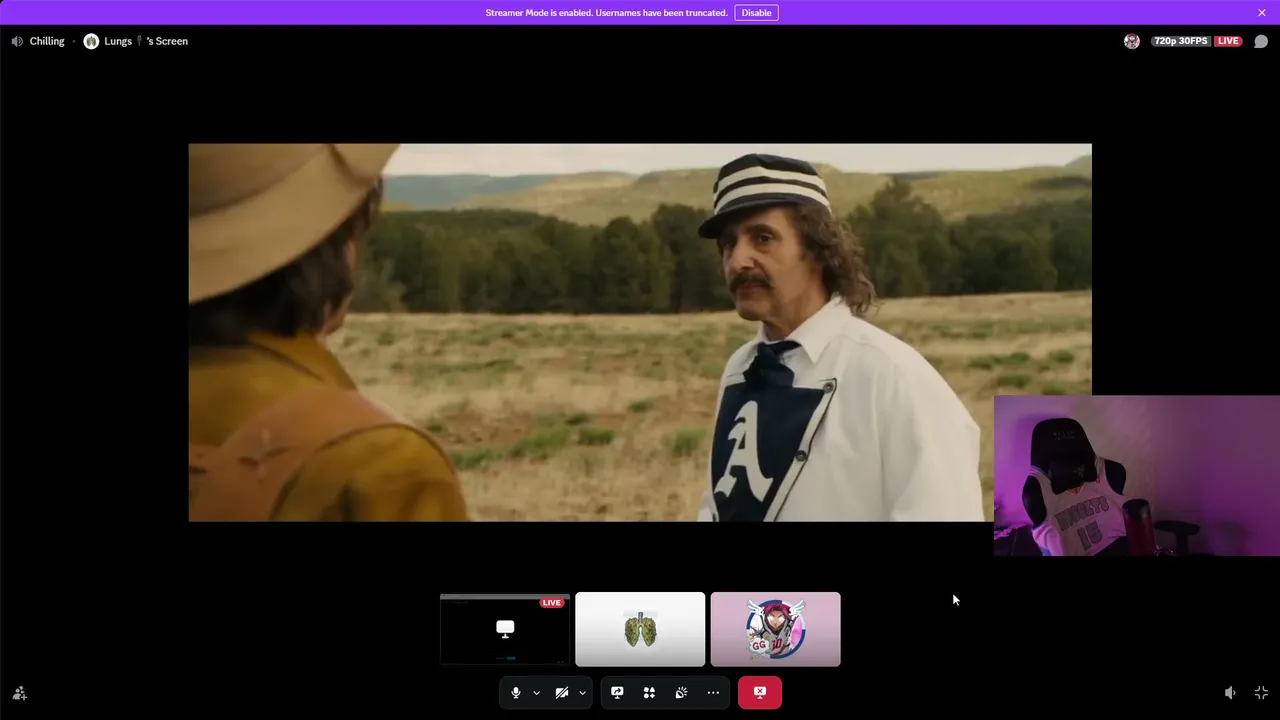Click the Lungs avatar in the stream title
The width and height of the screenshot is (1280, 720).
click(91, 41)
